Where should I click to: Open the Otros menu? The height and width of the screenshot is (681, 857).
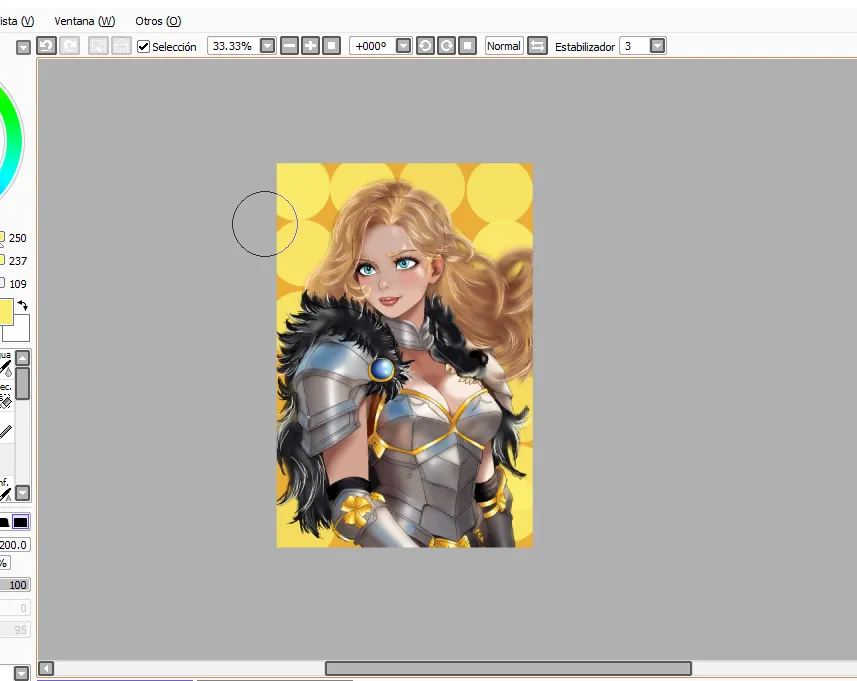pyautogui.click(x=158, y=21)
